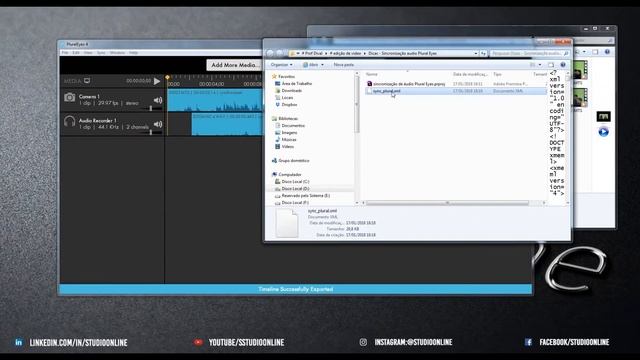640x360 pixels.
Task: Select Computador in the navigation pane
Action: pyautogui.click(x=287, y=174)
